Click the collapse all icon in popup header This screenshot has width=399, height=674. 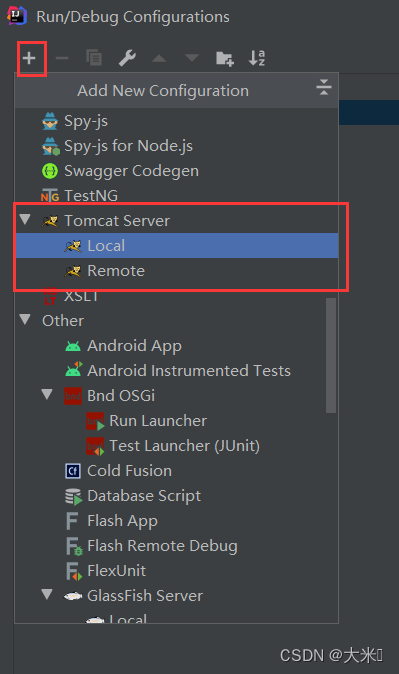[x=323, y=87]
